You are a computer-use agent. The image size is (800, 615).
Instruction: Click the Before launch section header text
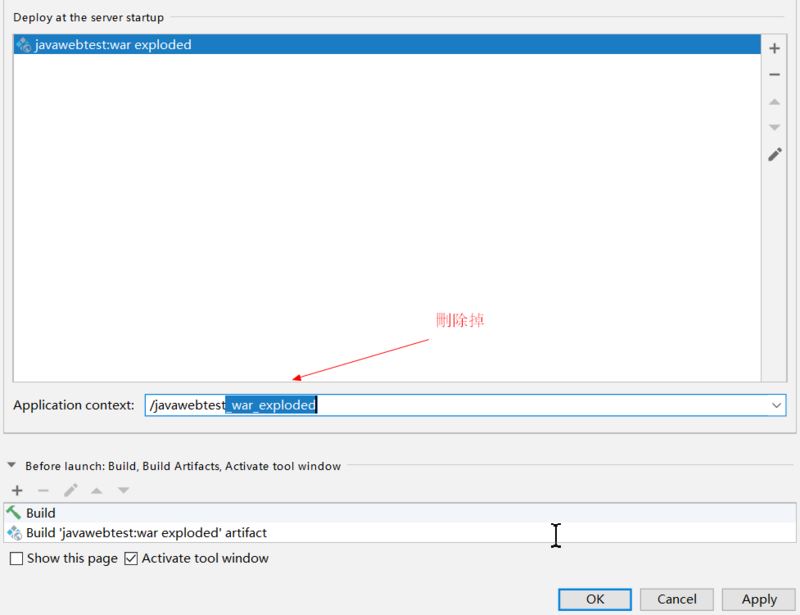tap(183, 466)
